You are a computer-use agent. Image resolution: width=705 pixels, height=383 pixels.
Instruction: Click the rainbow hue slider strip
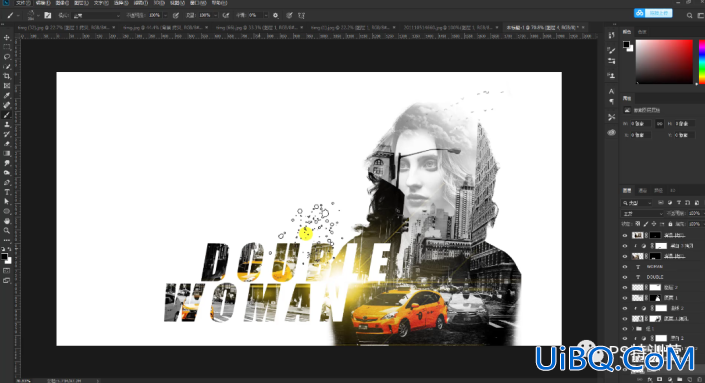coord(702,62)
